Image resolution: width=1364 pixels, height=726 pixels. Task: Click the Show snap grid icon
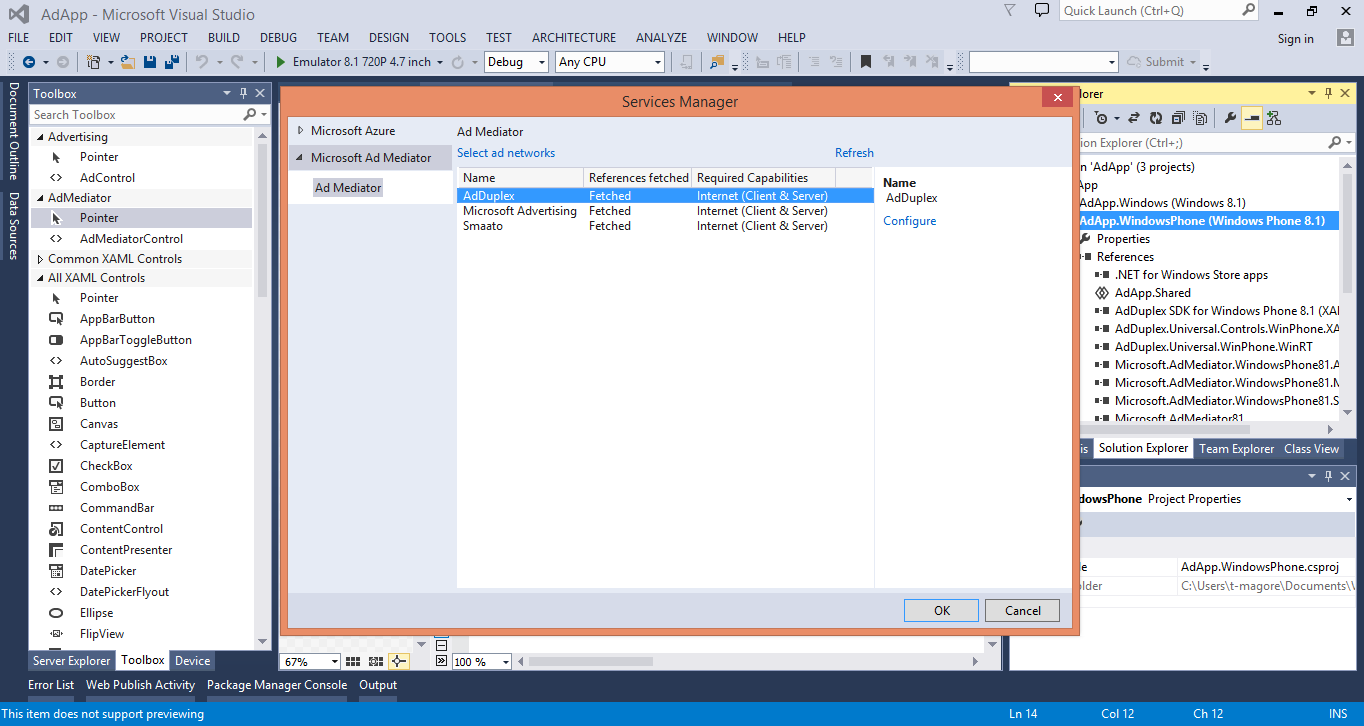click(353, 662)
